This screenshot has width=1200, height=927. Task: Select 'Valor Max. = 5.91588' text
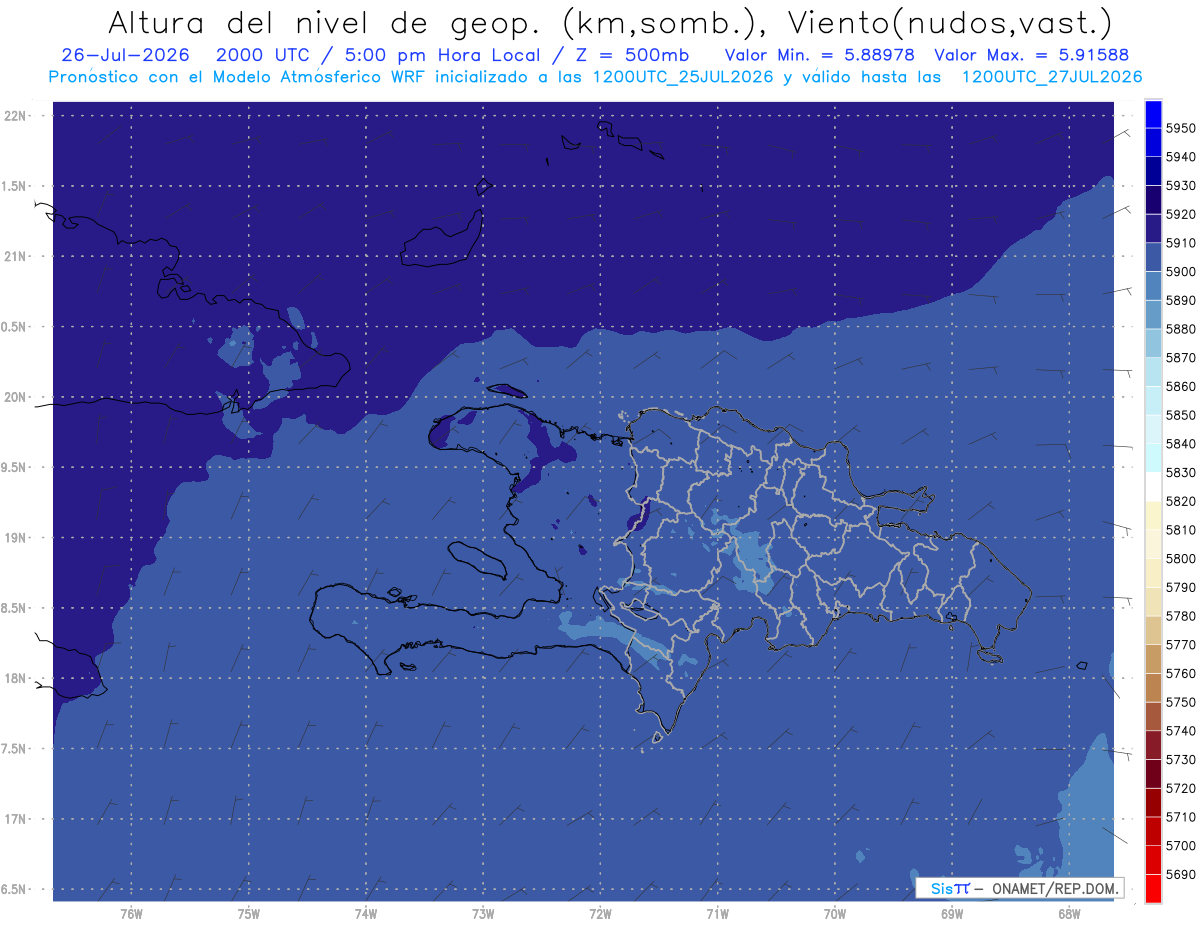coord(1032,55)
